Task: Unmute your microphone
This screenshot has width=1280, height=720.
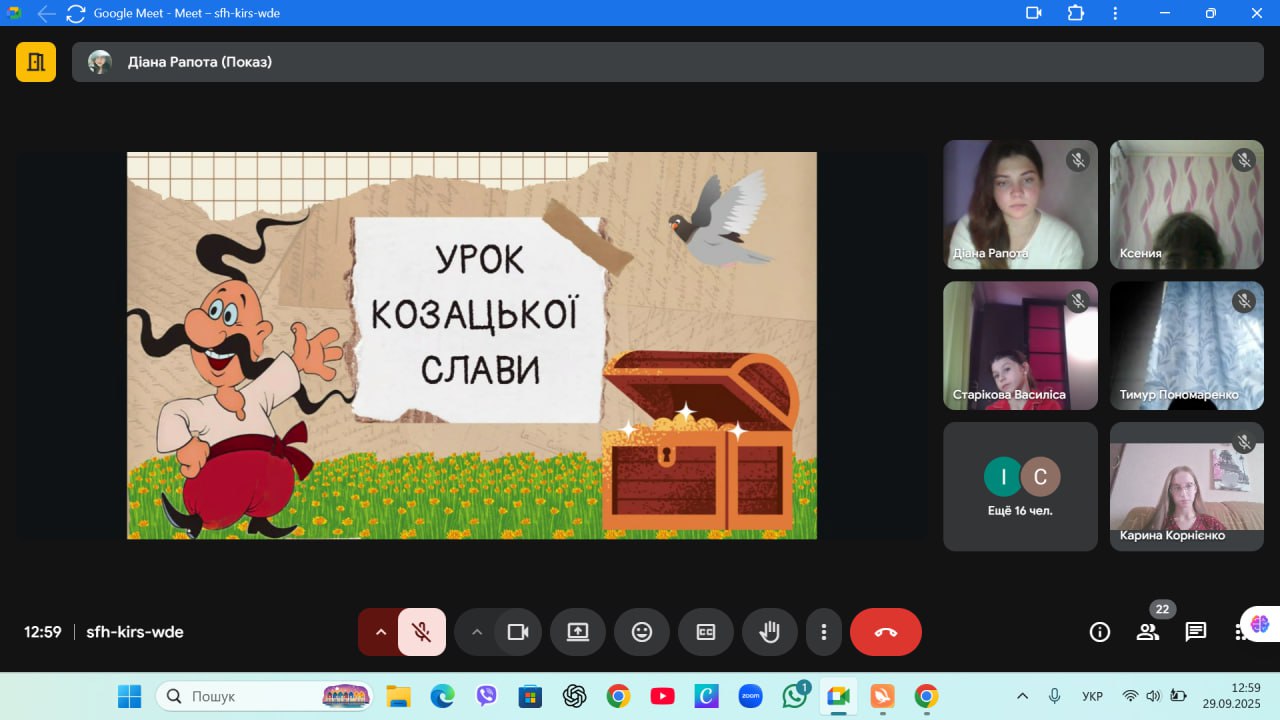Action: (422, 632)
